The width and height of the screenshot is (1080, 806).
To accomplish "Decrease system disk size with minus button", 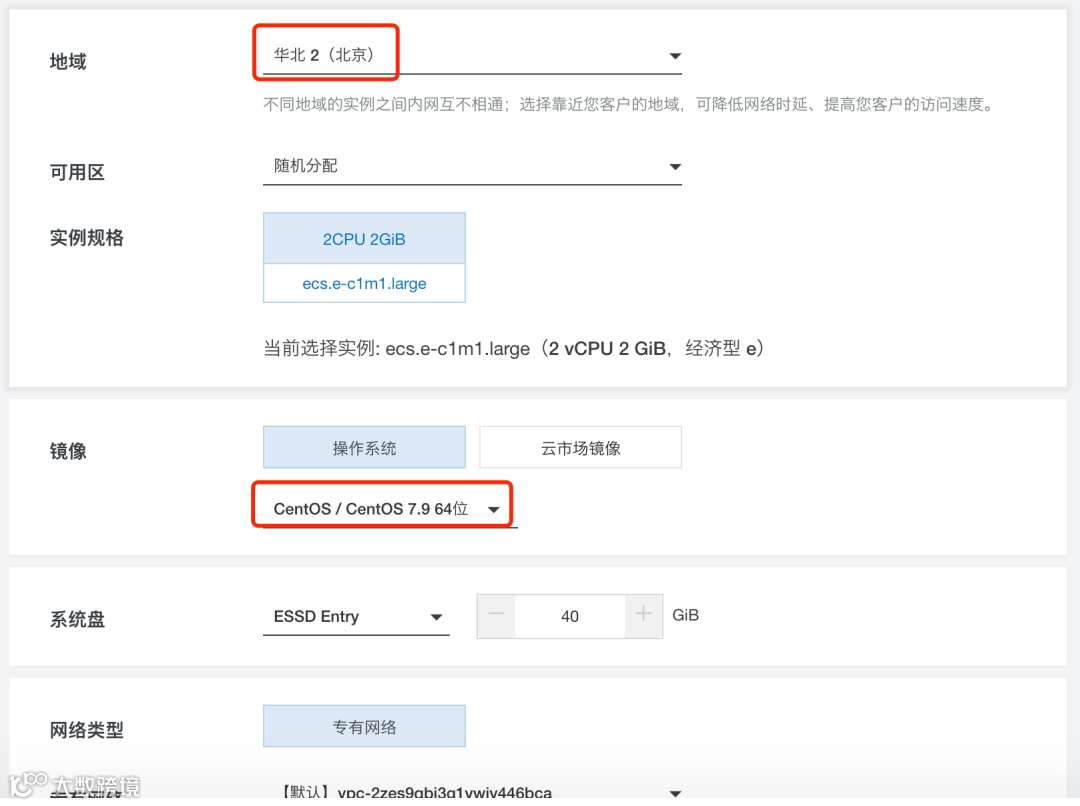I will point(497,616).
